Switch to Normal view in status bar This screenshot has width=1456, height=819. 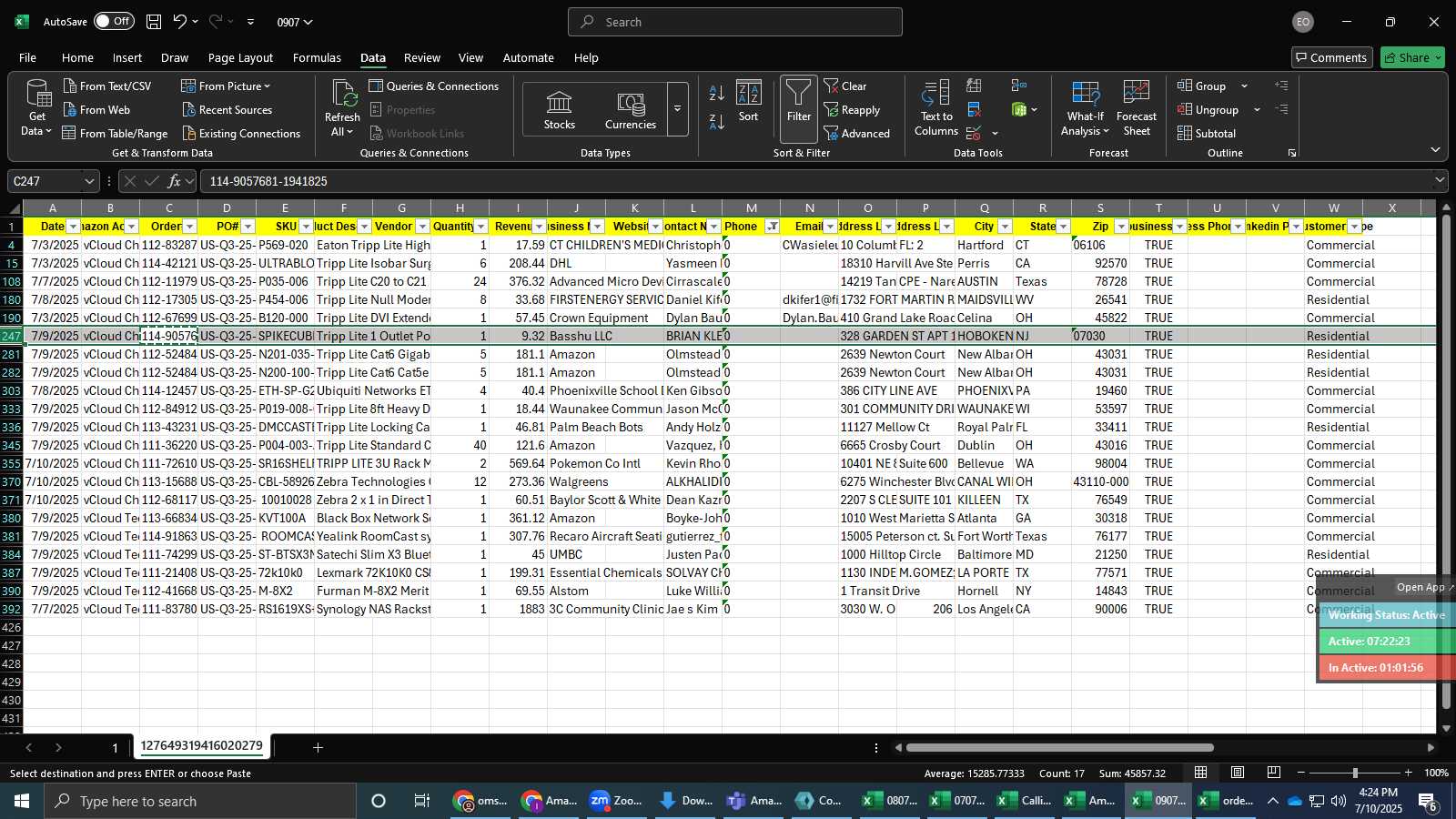[1201, 773]
